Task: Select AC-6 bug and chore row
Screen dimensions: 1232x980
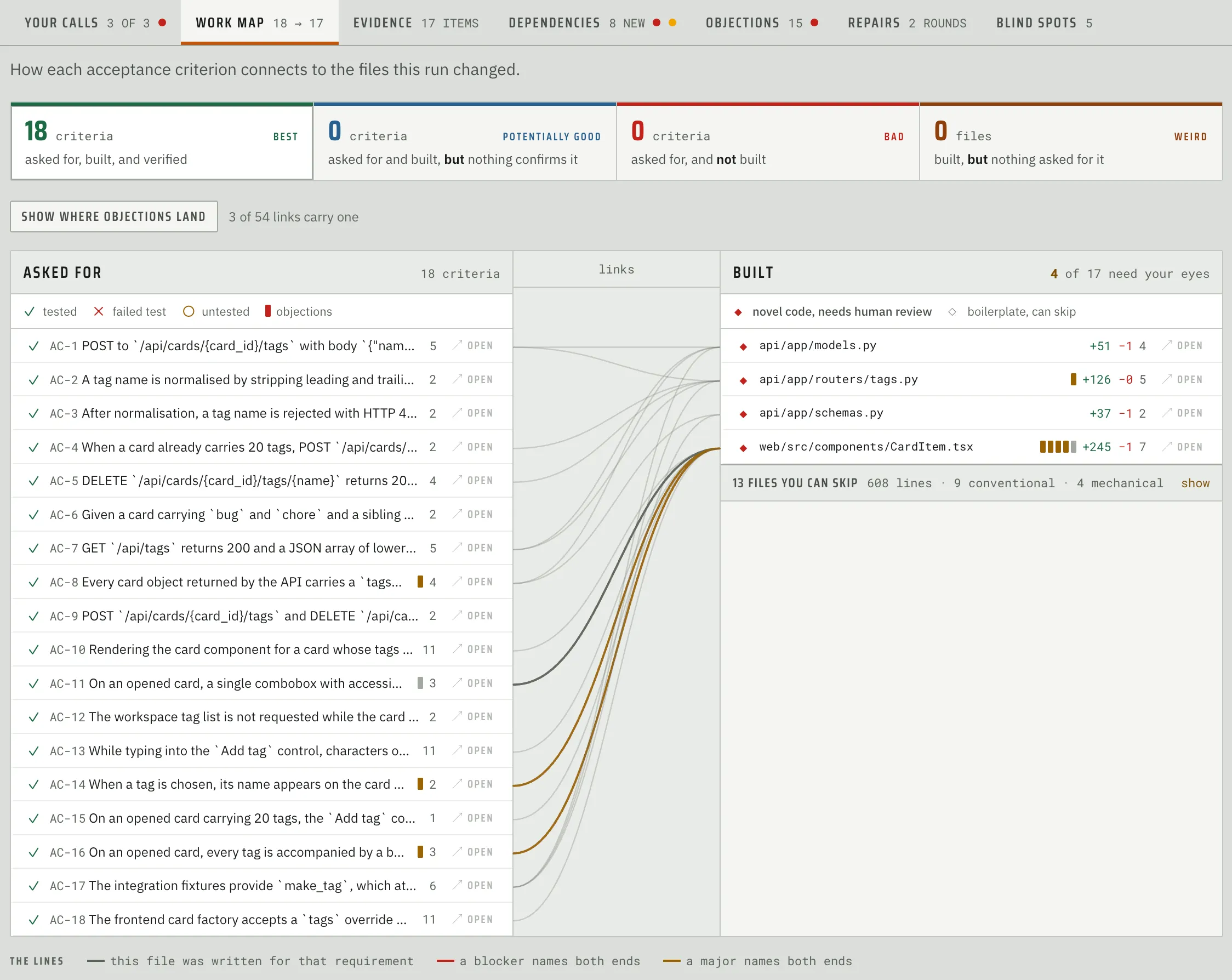Action: pos(262,514)
